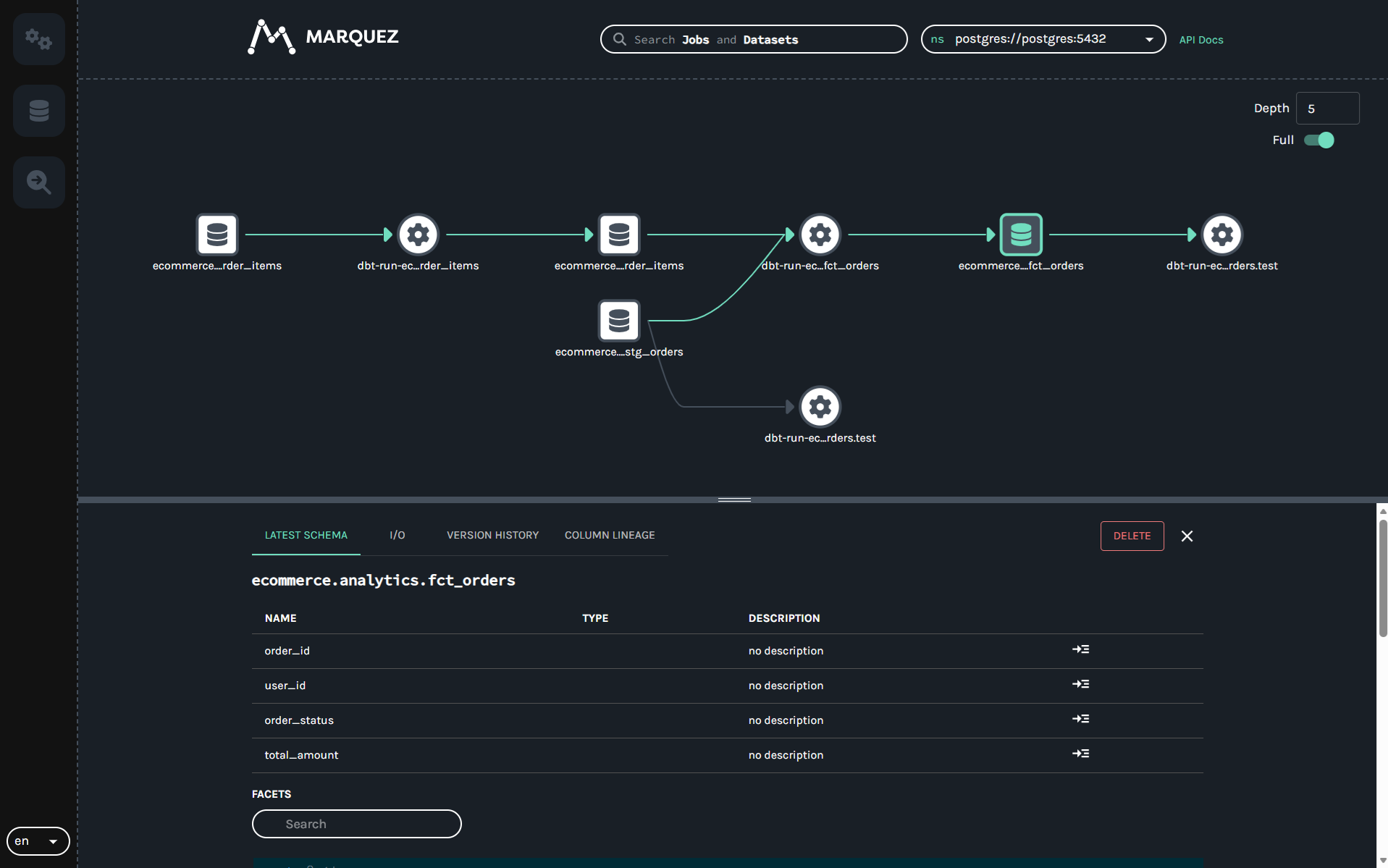Open the en language dropdown
The image size is (1388, 868).
pos(38,841)
